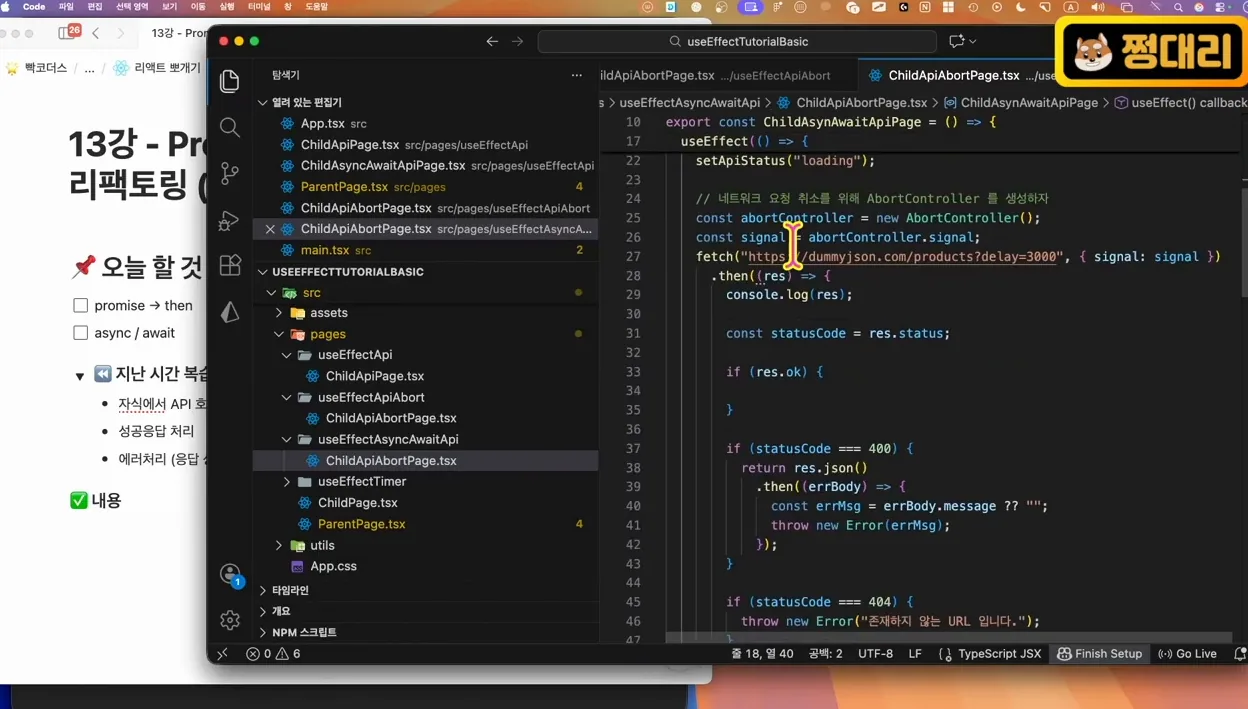Viewport: 1248px width, 709px height.
Task: Open the Extensions view
Action: tap(230, 265)
